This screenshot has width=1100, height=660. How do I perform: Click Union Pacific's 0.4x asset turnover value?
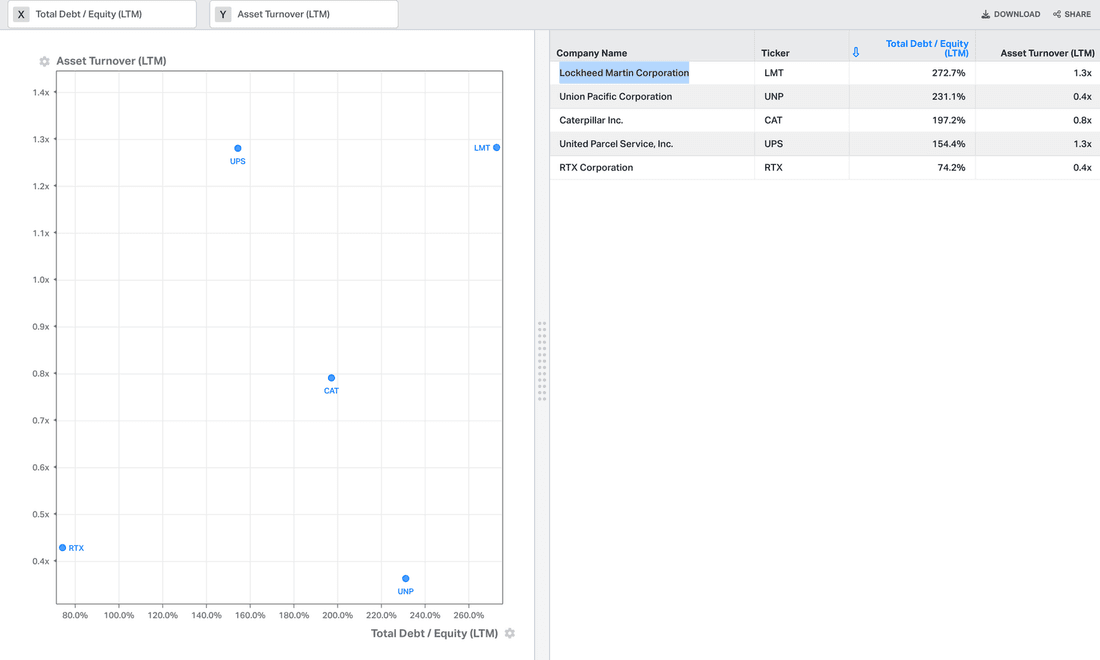point(1082,97)
